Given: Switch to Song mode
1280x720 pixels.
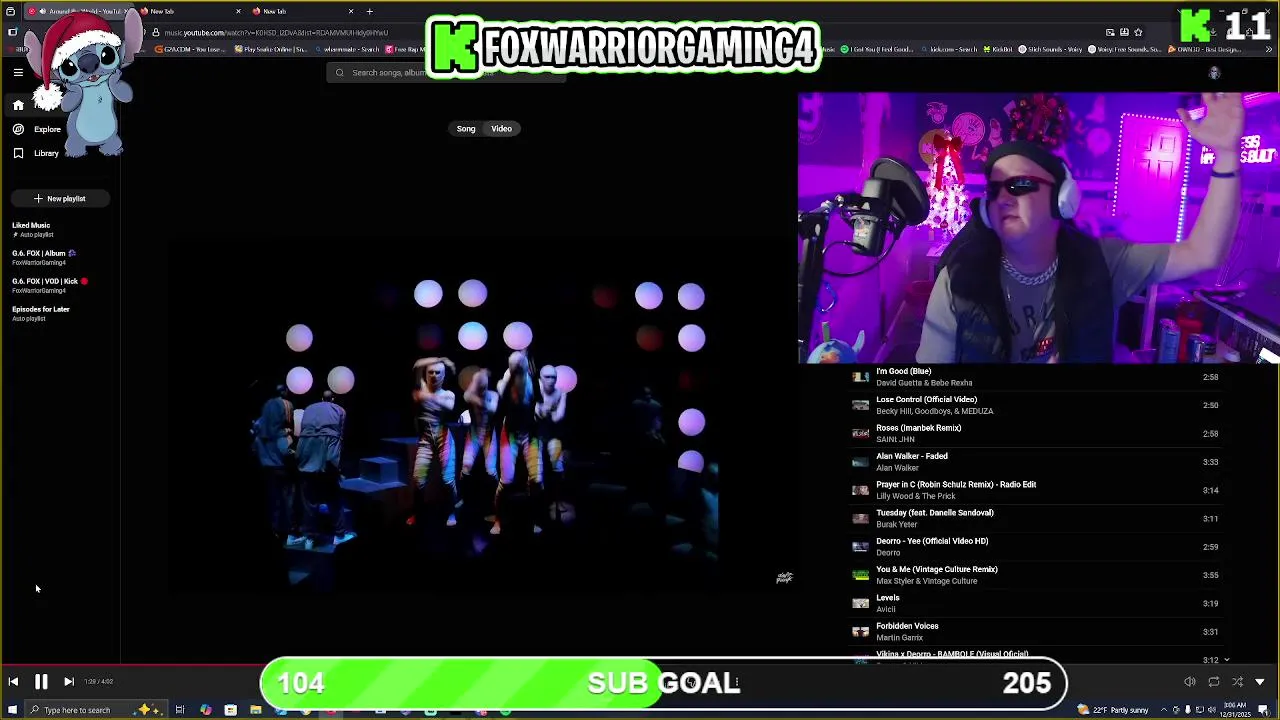Looking at the screenshot, I should (466, 128).
